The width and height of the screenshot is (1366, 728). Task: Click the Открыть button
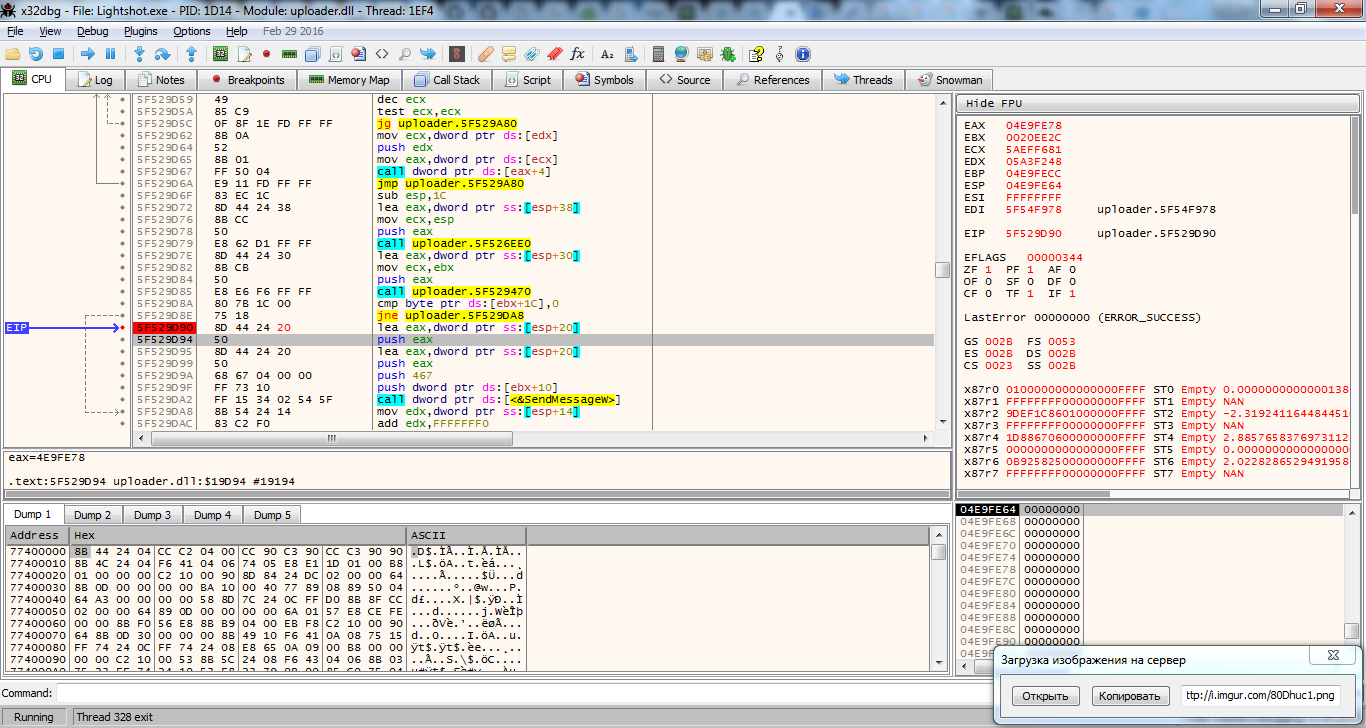pos(1046,696)
